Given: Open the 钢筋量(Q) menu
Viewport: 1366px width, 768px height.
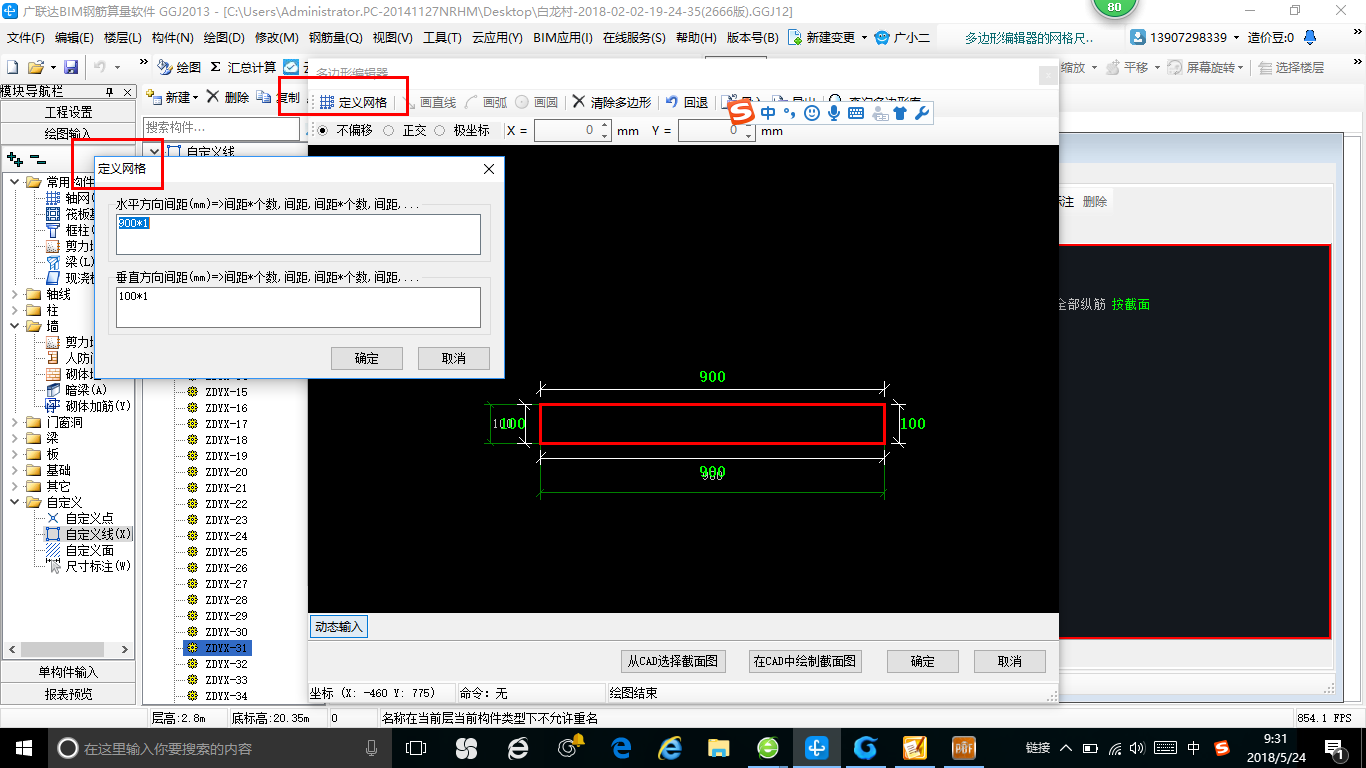Looking at the screenshot, I should coord(335,37).
